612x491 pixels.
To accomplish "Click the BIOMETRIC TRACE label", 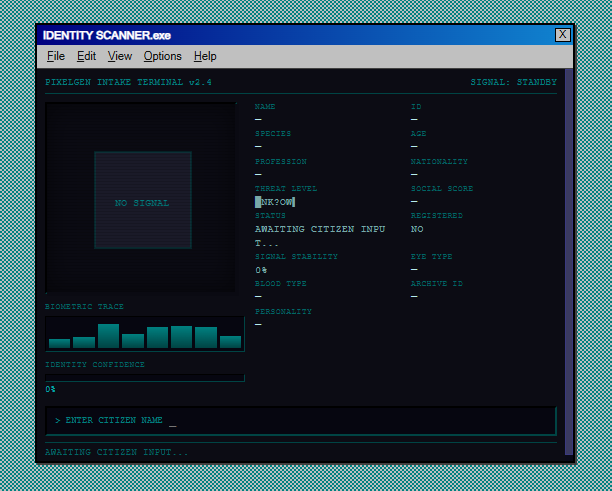I will click(x=84, y=306).
